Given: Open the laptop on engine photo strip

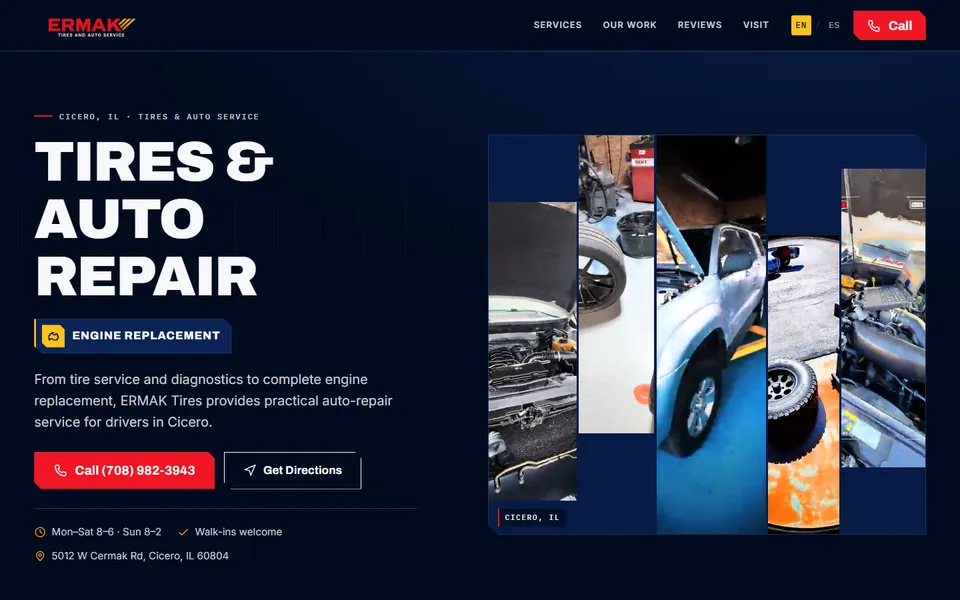Looking at the screenshot, I should [x=883, y=318].
